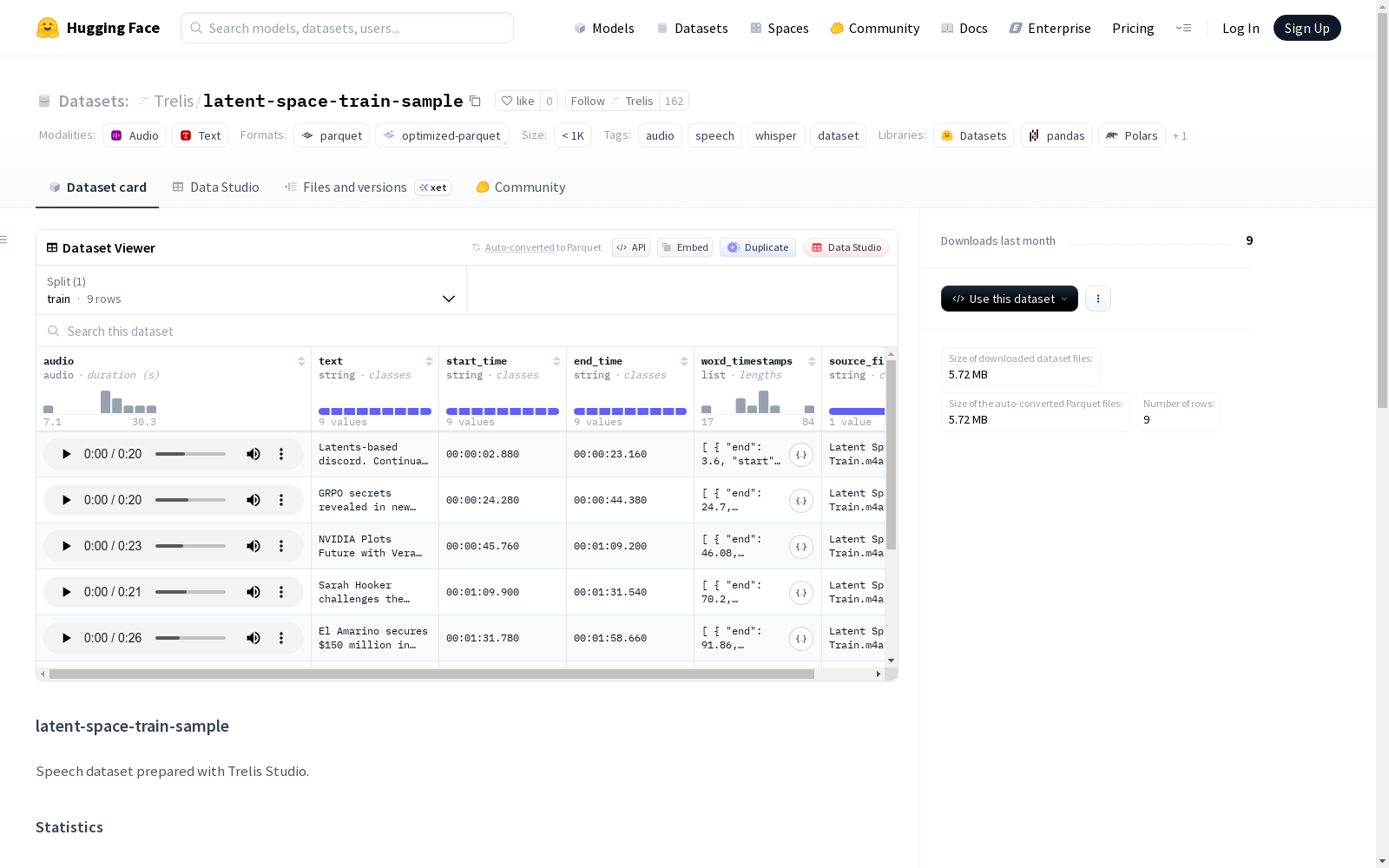Select the optimized-parquet format tag
The image size is (1389, 868).
442,135
